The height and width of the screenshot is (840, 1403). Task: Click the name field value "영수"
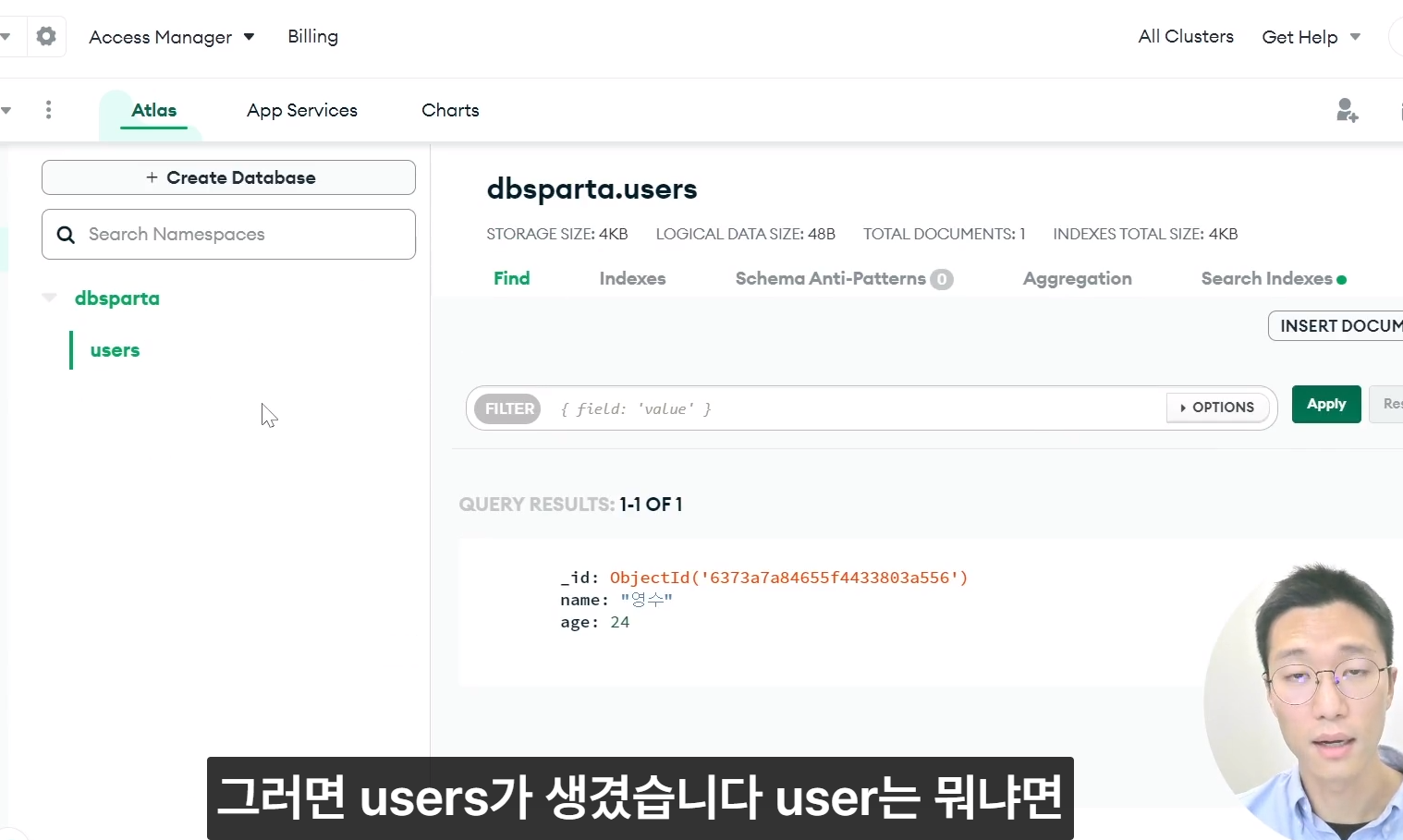pos(646,600)
